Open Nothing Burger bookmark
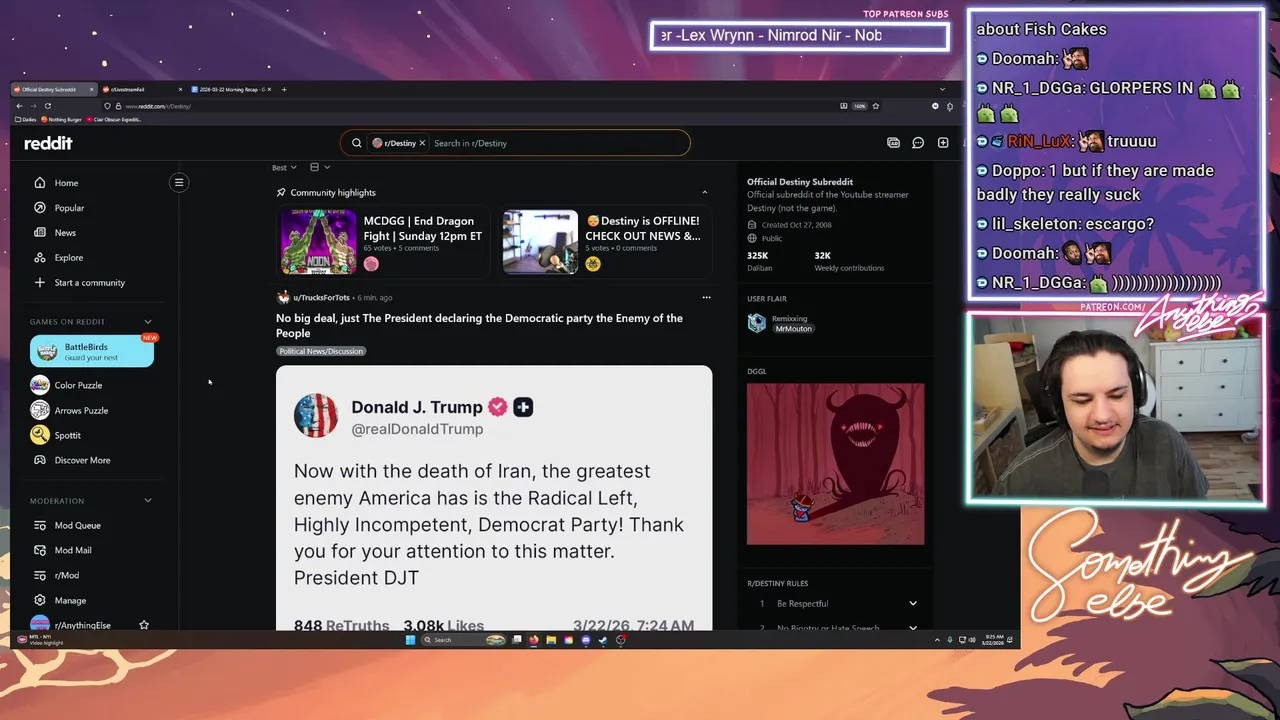The image size is (1280, 720). (x=63, y=119)
